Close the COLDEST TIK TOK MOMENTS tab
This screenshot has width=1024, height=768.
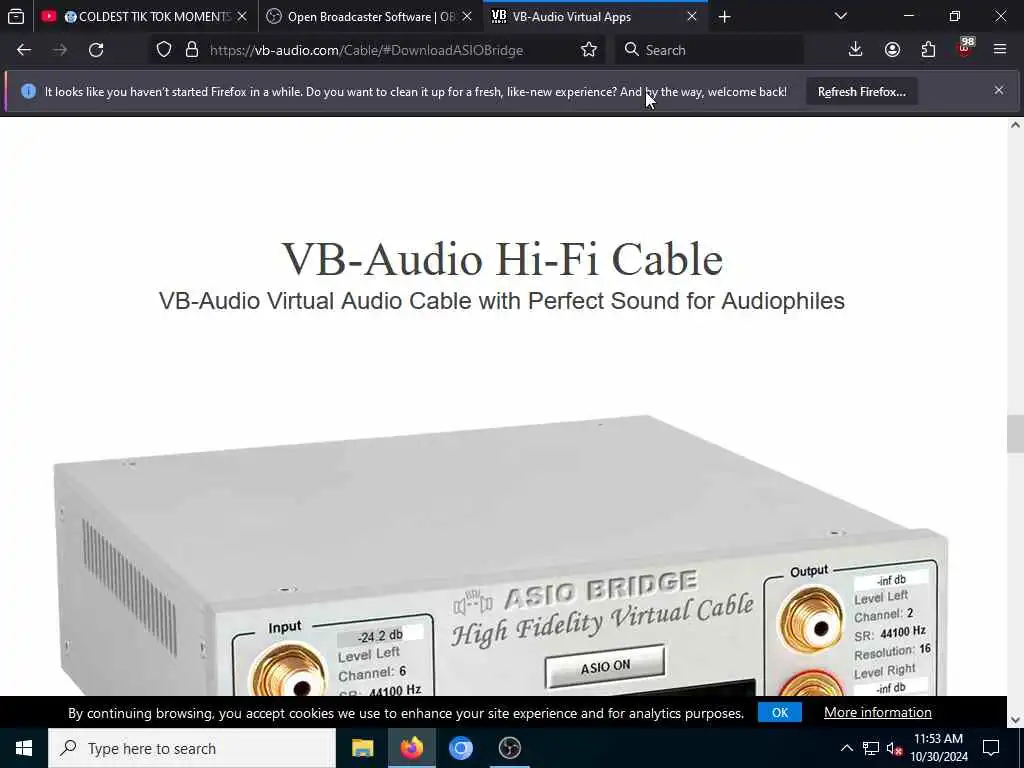pos(242,16)
